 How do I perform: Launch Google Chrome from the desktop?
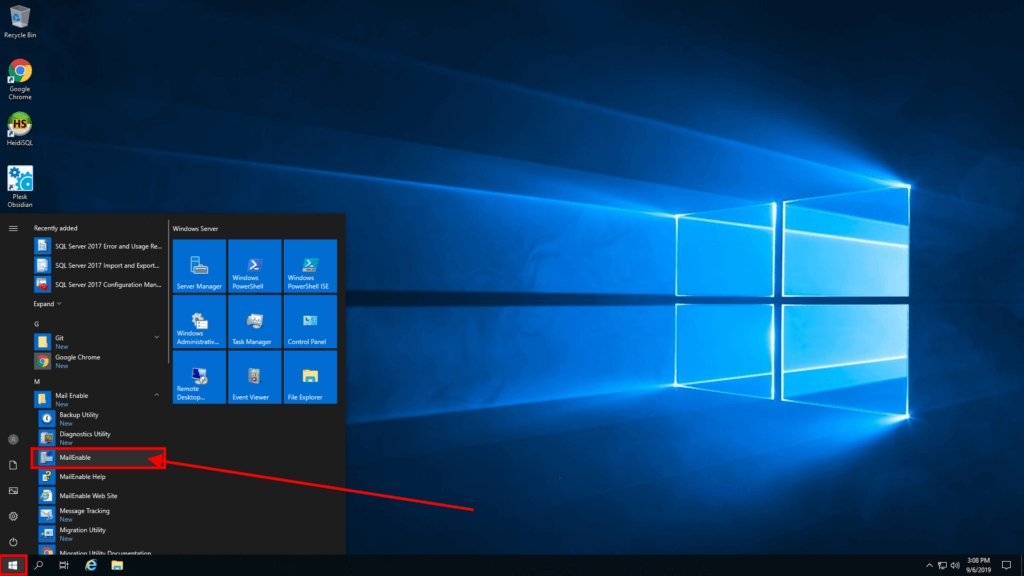(x=19, y=72)
